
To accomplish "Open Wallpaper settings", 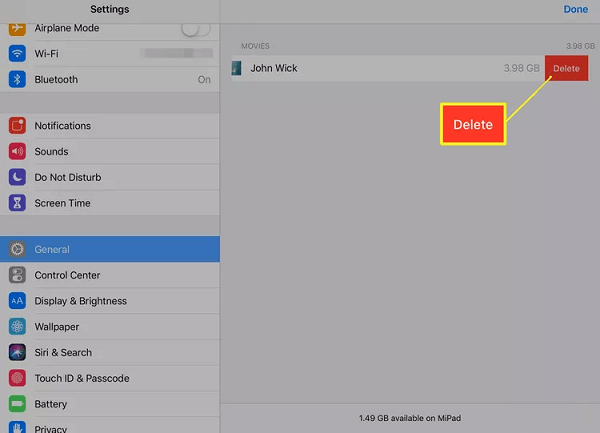I will pos(57,327).
